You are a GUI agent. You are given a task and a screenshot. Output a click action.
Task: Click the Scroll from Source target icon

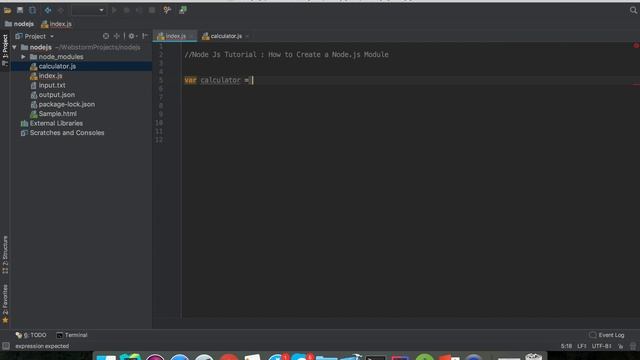(x=106, y=36)
